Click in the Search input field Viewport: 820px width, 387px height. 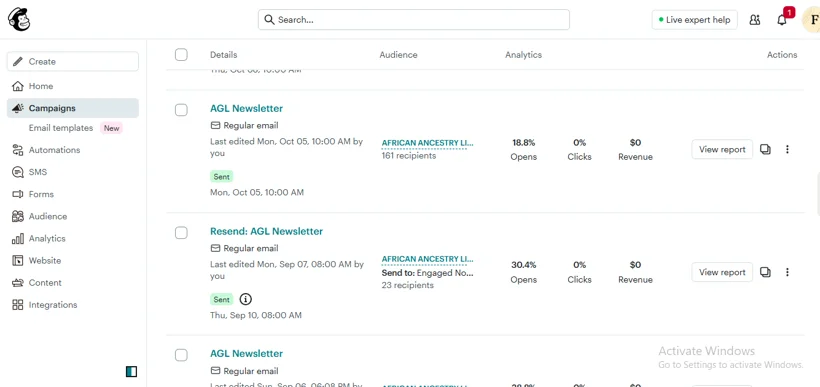[x=414, y=20]
